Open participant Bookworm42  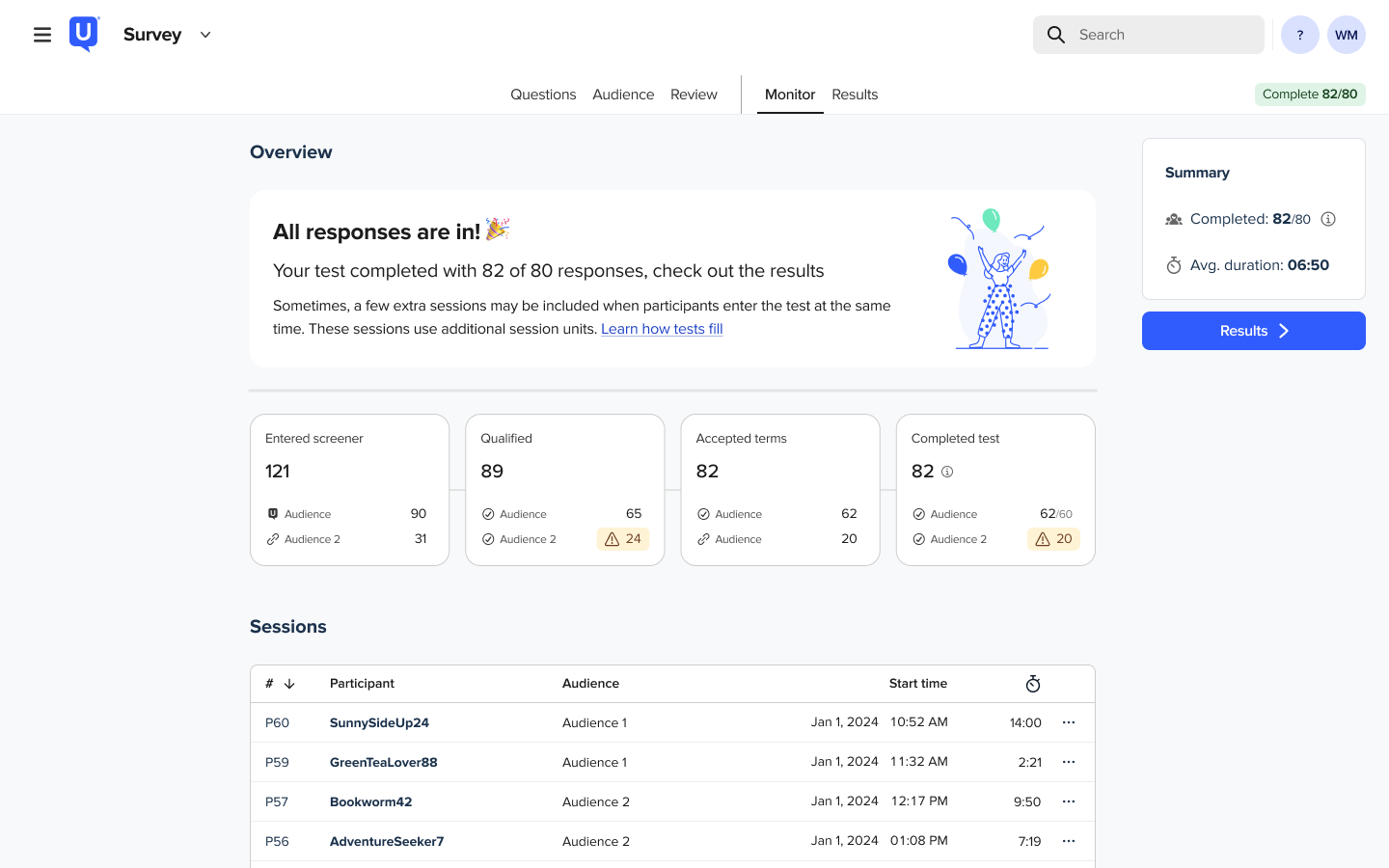(370, 801)
